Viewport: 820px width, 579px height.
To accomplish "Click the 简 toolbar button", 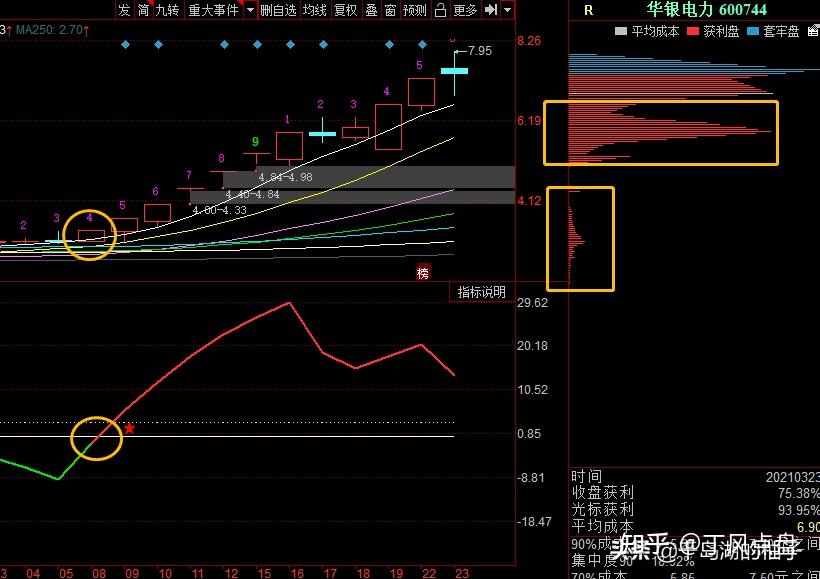I will click(144, 10).
